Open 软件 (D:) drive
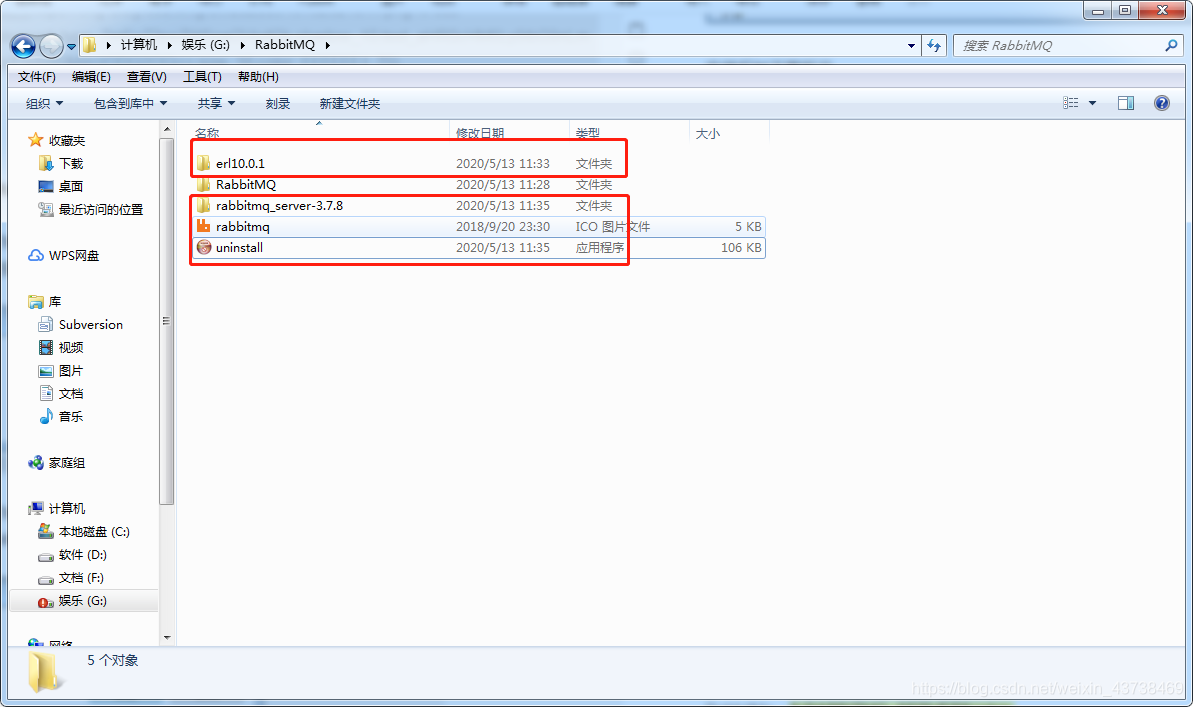The image size is (1193, 707). [82, 555]
